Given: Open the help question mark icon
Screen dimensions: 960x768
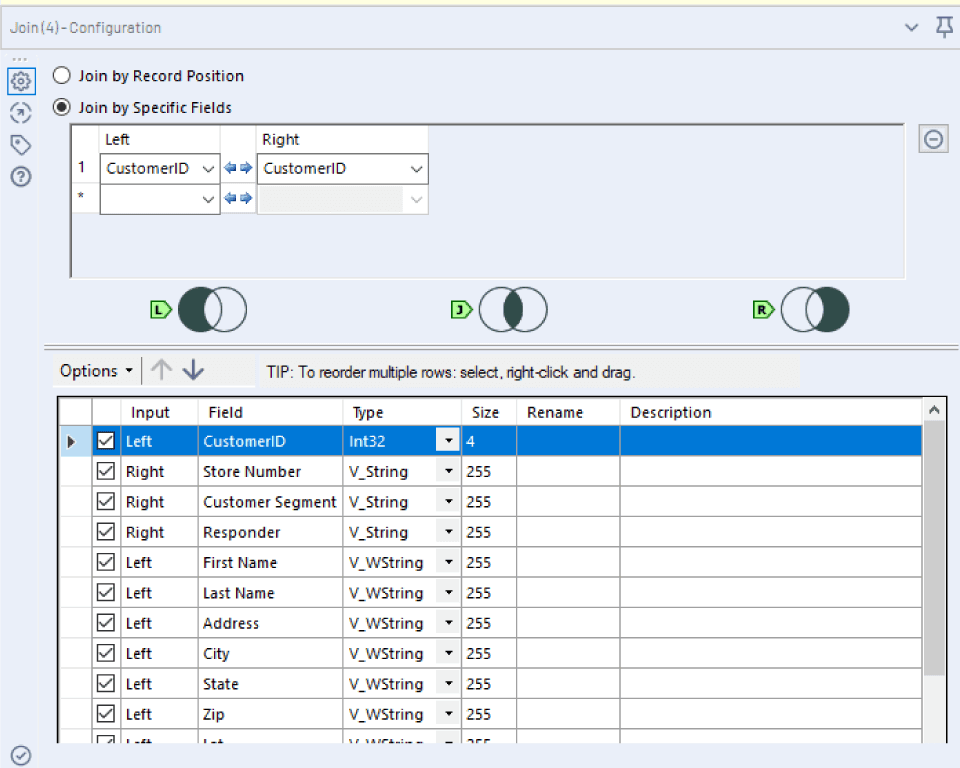Looking at the screenshot, I should [x=21, y=177].
